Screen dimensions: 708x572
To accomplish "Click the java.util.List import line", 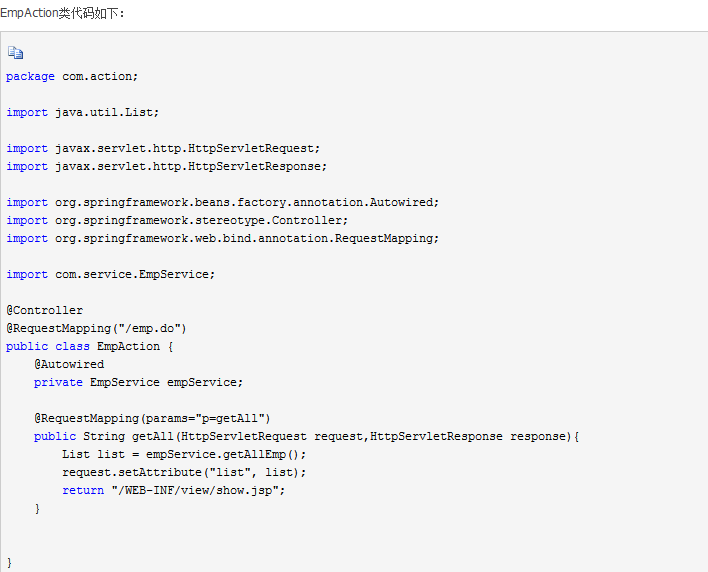I will coord(83,112).
